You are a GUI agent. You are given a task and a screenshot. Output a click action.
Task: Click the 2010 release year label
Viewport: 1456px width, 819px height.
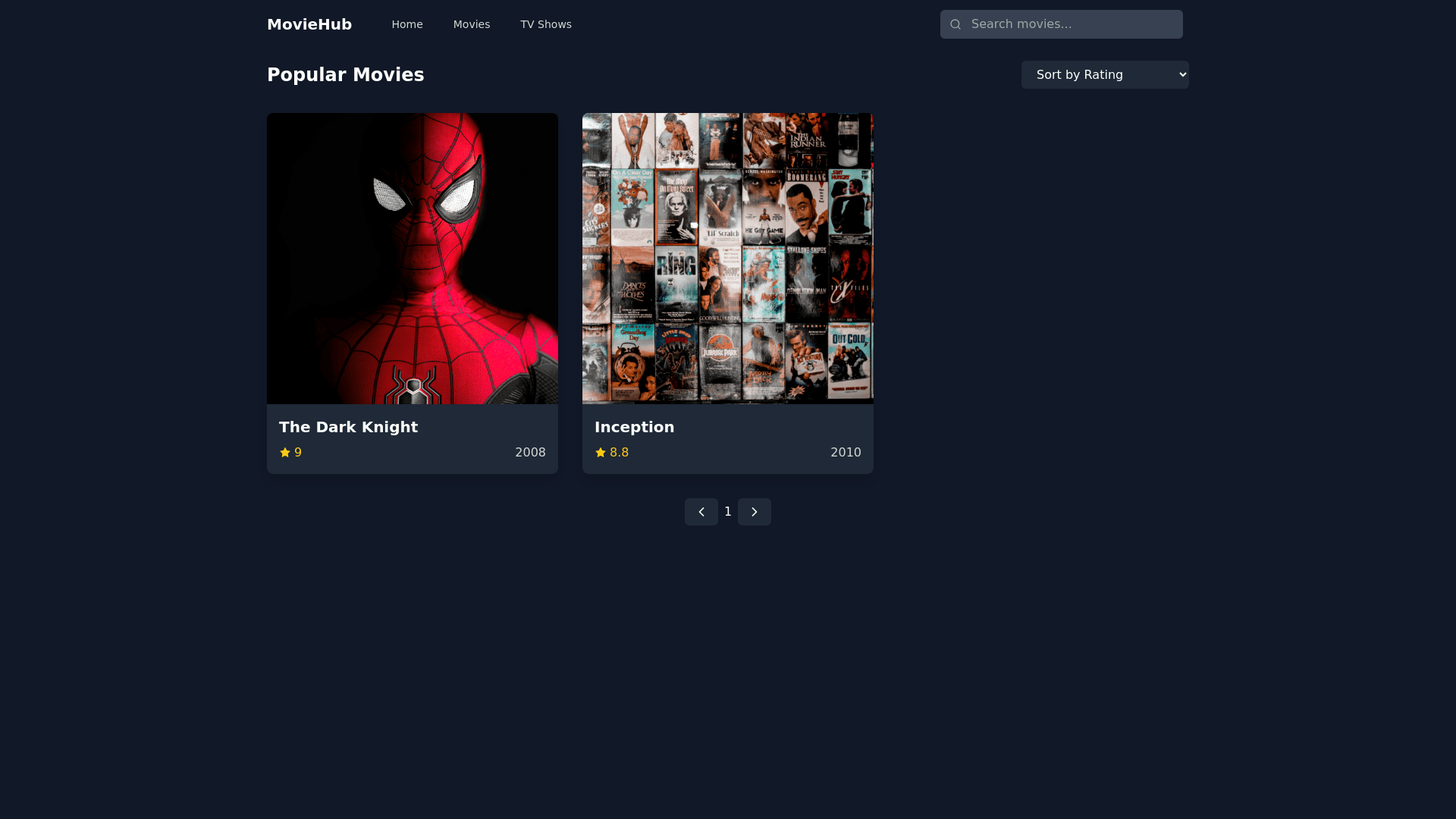click(x=846, y=453)
